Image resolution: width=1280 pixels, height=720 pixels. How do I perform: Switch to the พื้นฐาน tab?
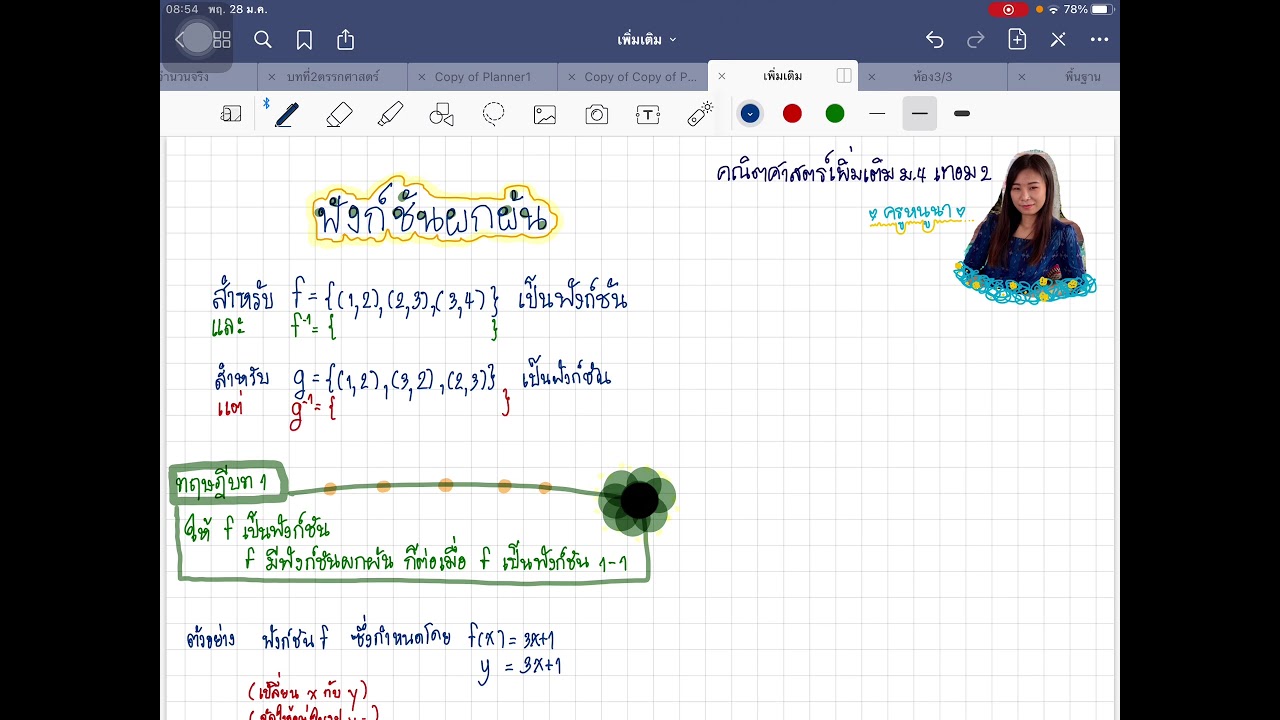pos(1084,77)
